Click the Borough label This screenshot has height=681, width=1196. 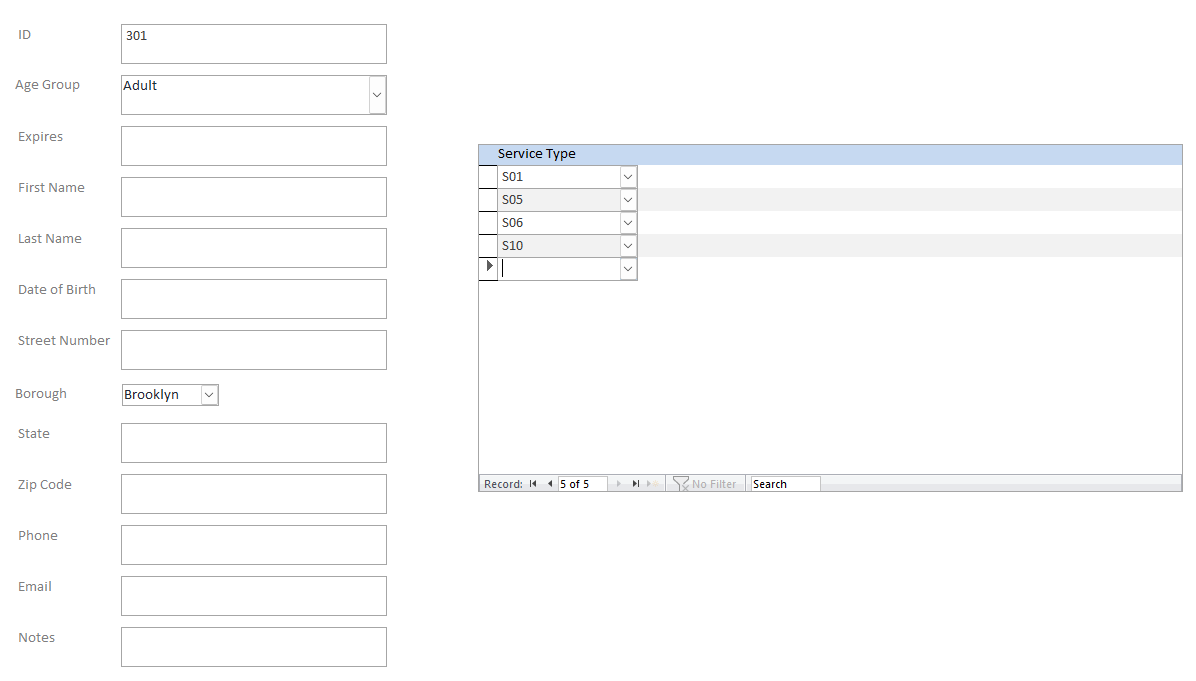[41, 394]
